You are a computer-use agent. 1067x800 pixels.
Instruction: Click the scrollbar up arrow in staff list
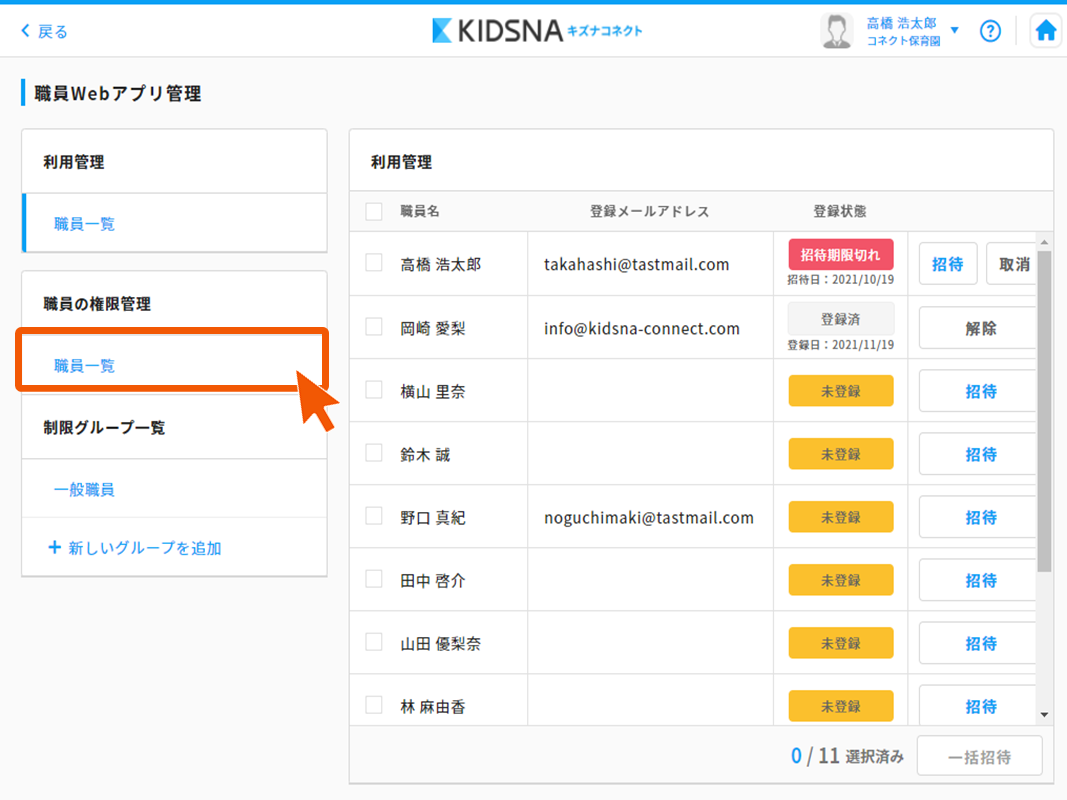(1044, 242)
